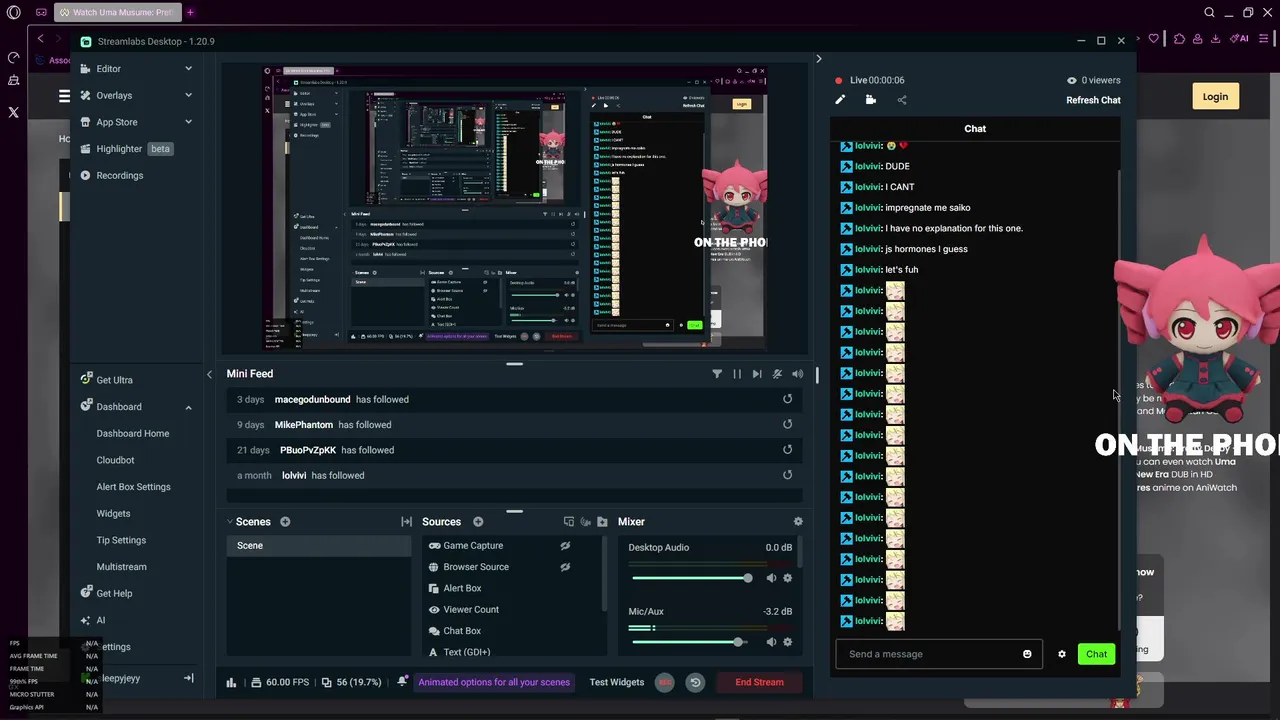Open Alert Box Settings menu item

(133, 487)
